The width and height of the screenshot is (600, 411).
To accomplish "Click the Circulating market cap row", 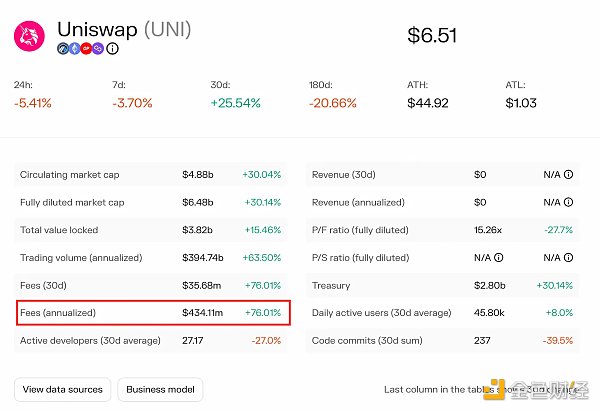I will pos(150,175).
